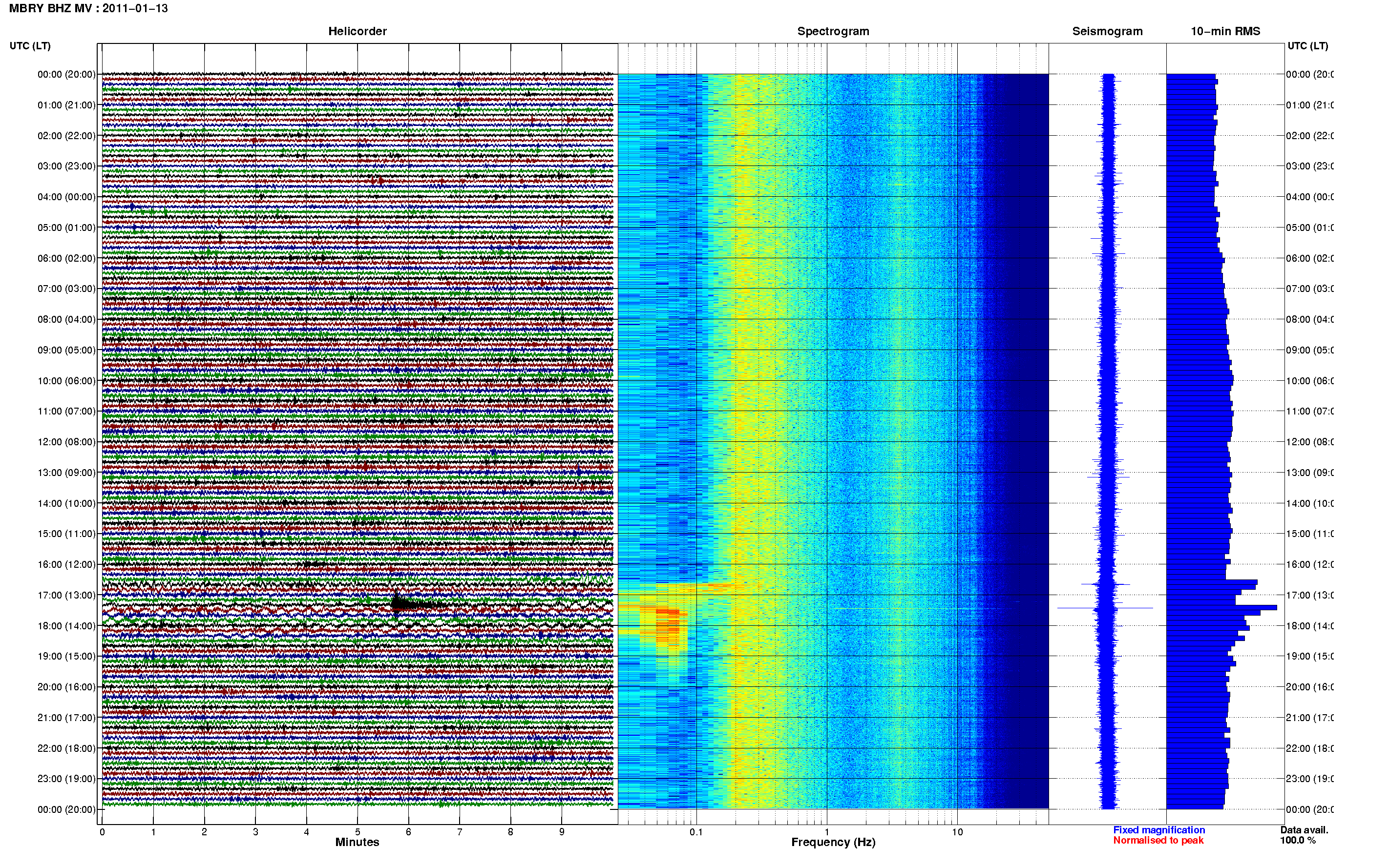This screenshot has height=868, width=1389.
Task: Click the '9' minutes axis tick label
Action: [x=562, y=832]
